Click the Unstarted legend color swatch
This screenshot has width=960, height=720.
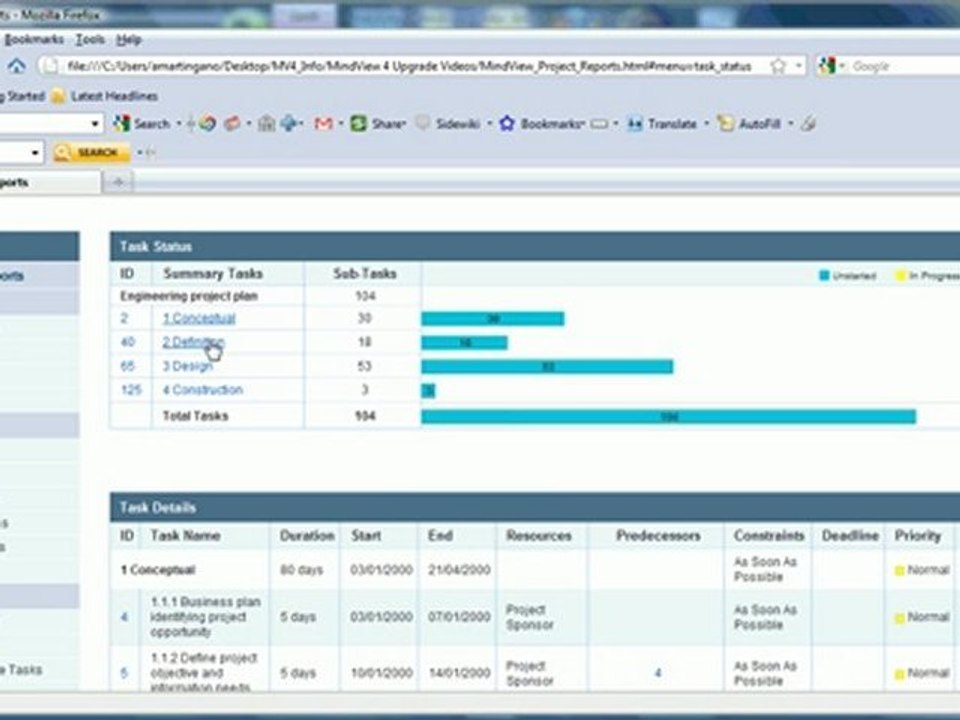[x=824, y=276]
